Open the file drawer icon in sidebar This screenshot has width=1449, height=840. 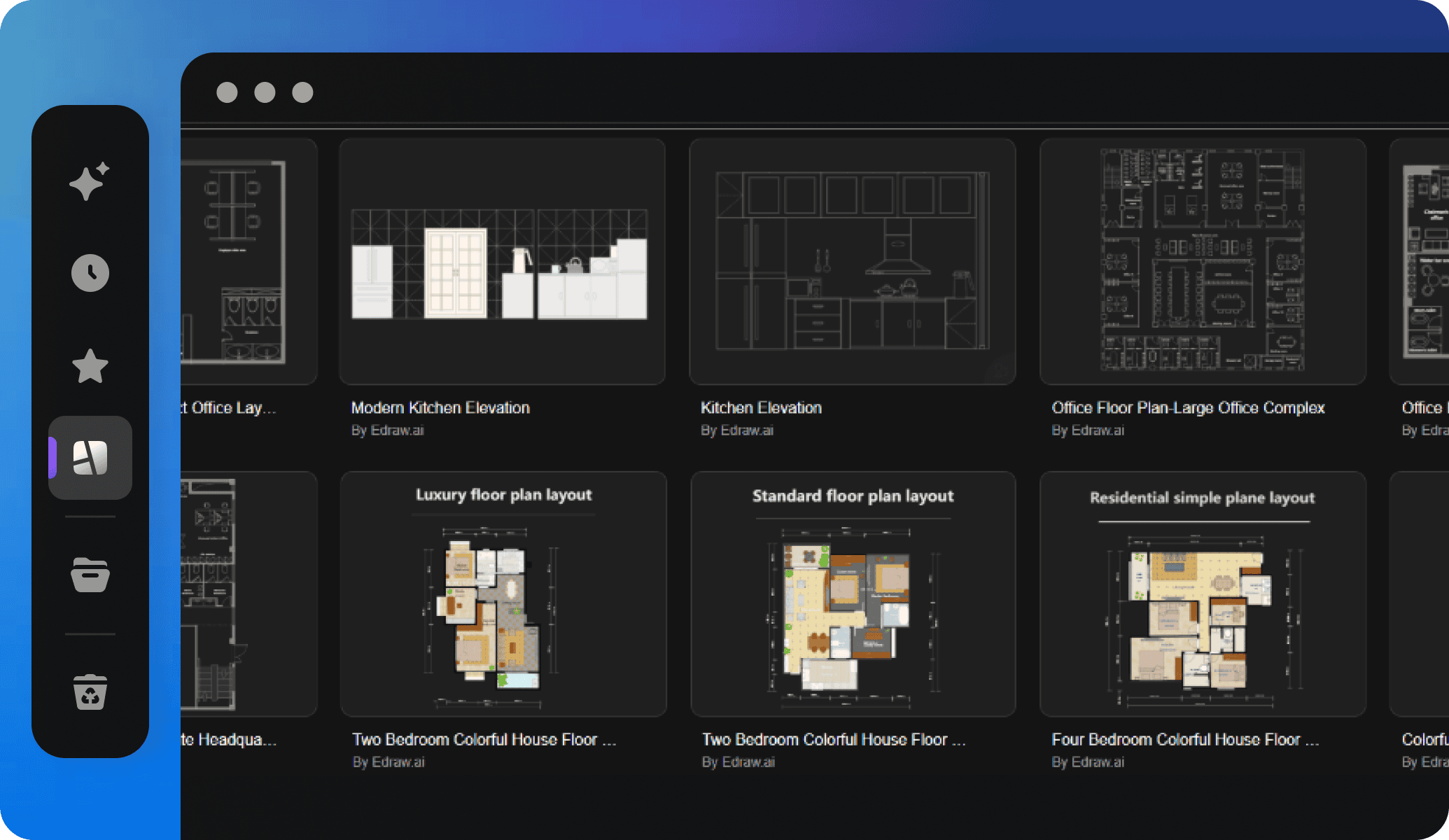90,575
